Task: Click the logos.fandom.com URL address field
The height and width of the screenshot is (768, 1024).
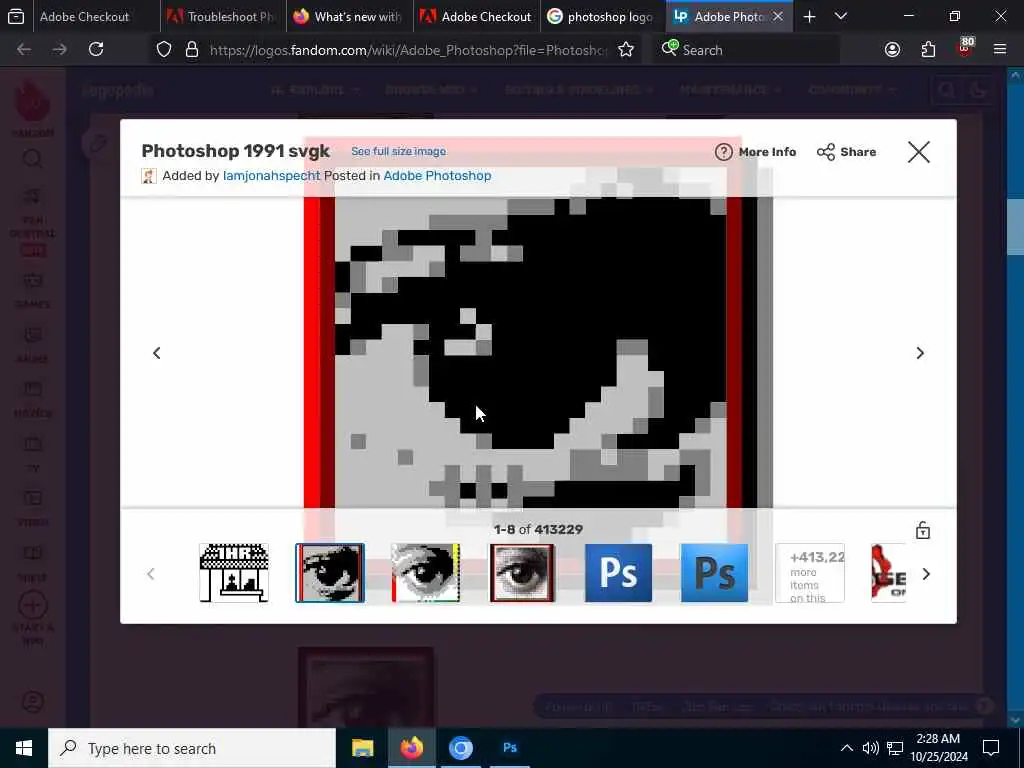Action: click(408, 50)
